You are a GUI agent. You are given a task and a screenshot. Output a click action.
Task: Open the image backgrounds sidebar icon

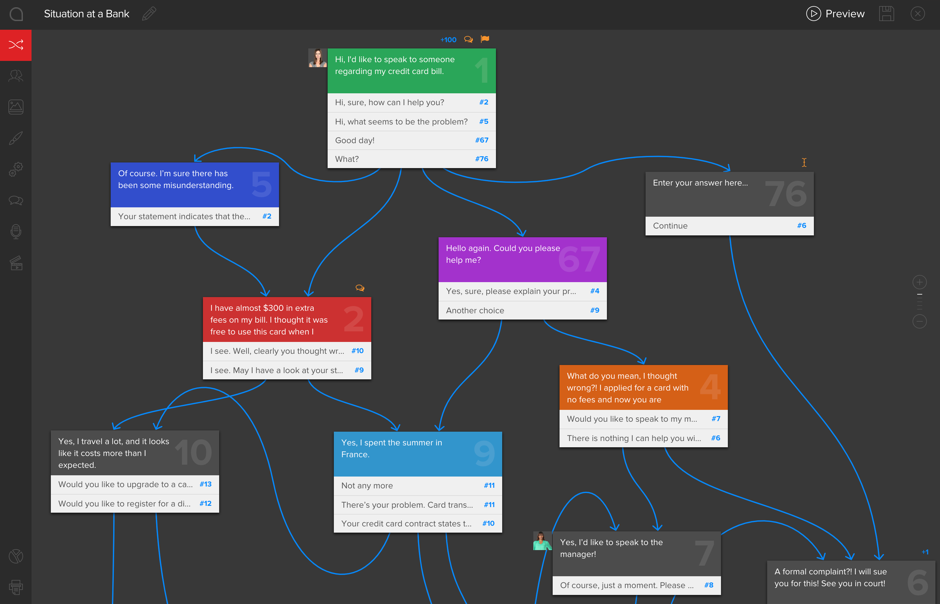coord(16,107)
